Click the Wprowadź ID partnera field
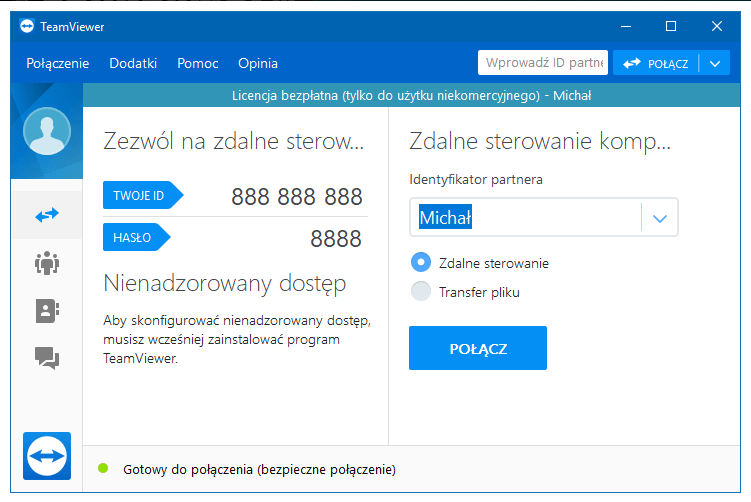Image resolution: width=751 pixels, height=502 pixels. click(543, 63)
